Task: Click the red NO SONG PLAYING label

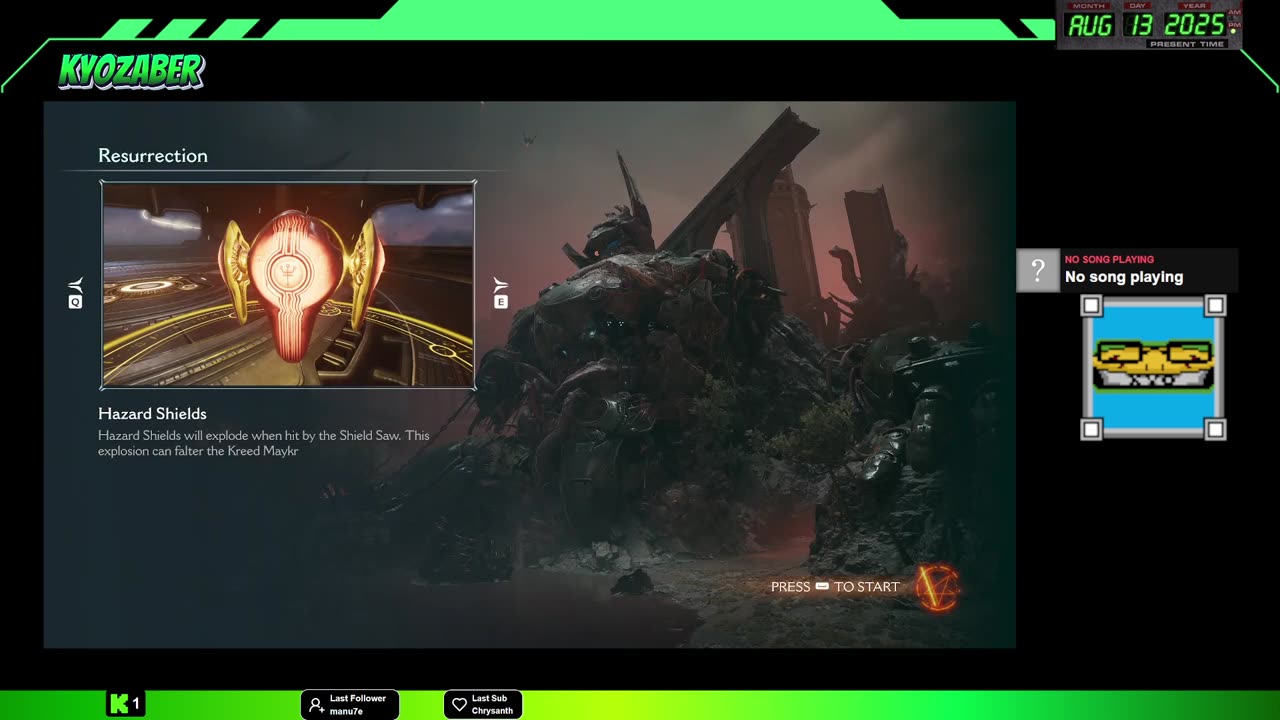Action: (x=1109, y=259)
